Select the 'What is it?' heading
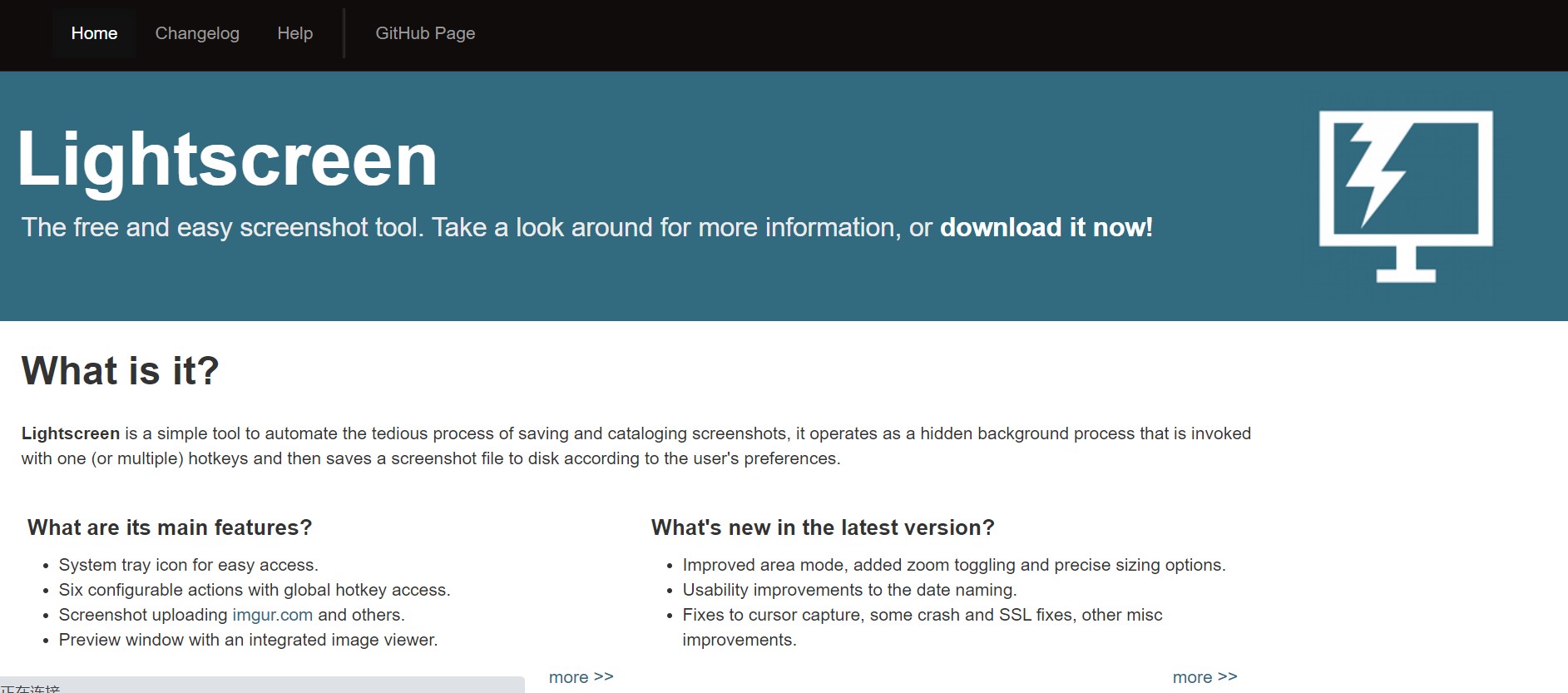1568x693 pixels. [120, 370]
